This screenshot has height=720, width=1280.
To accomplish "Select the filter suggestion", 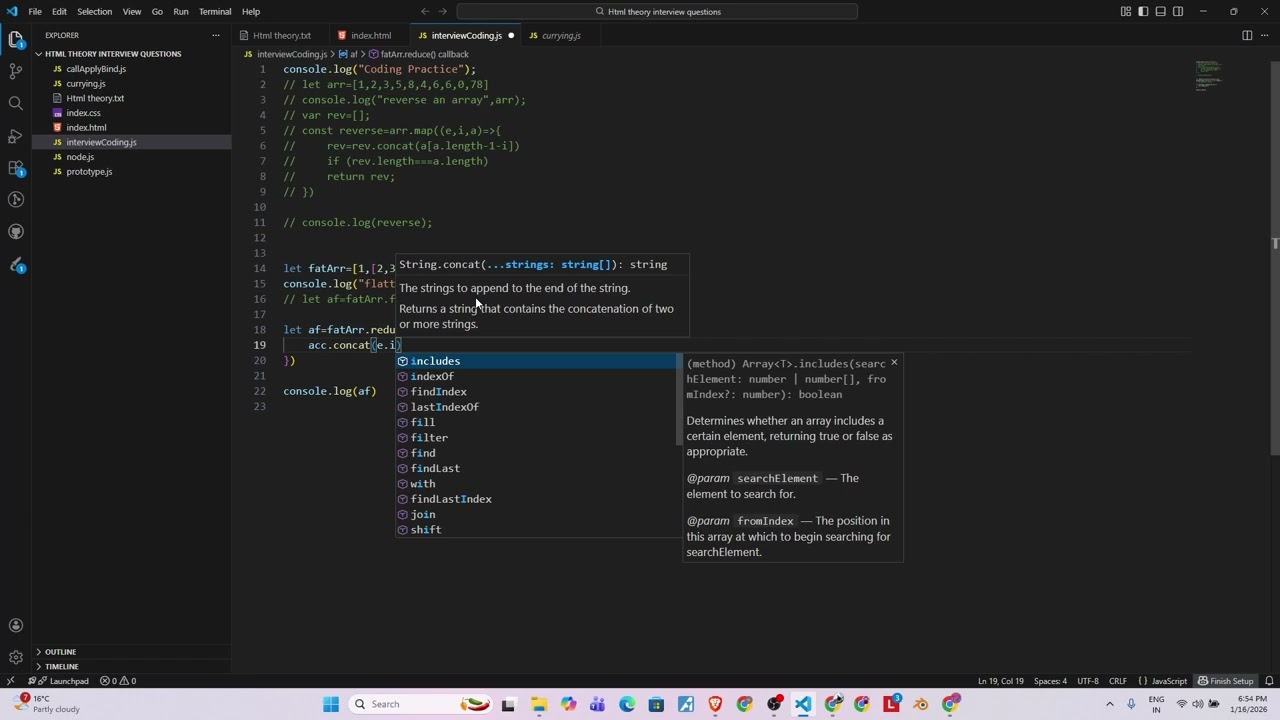I will (538, 438).
